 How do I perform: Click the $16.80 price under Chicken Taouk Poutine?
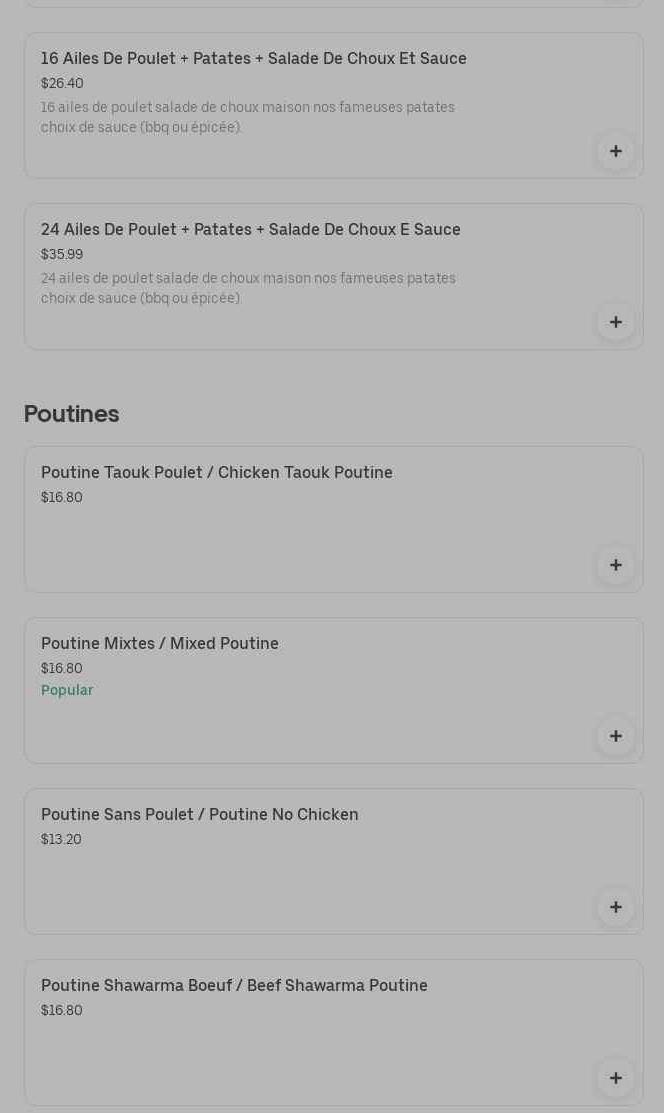[x=62, y=497]
